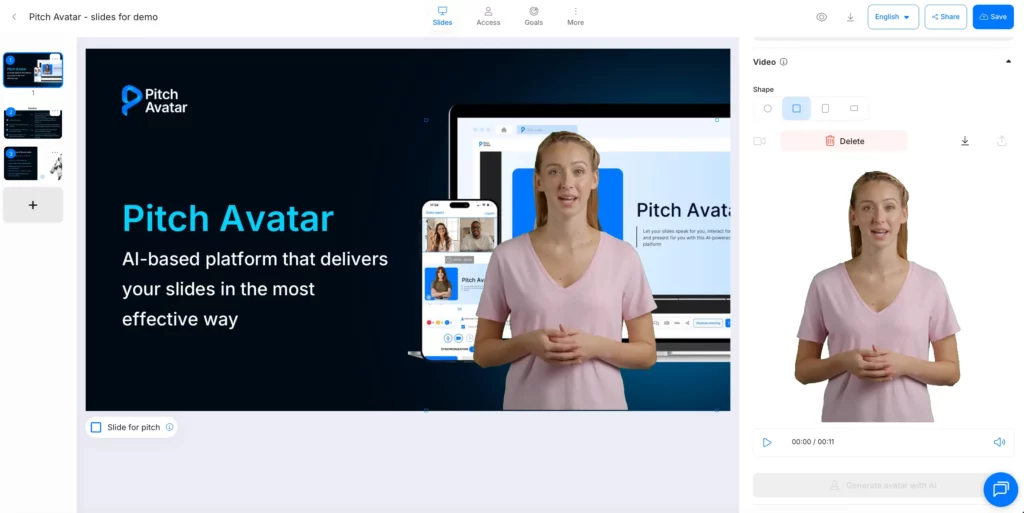Click the video camera icon beside Delete
Screen dimensions: 1024x513
point(760,141)
